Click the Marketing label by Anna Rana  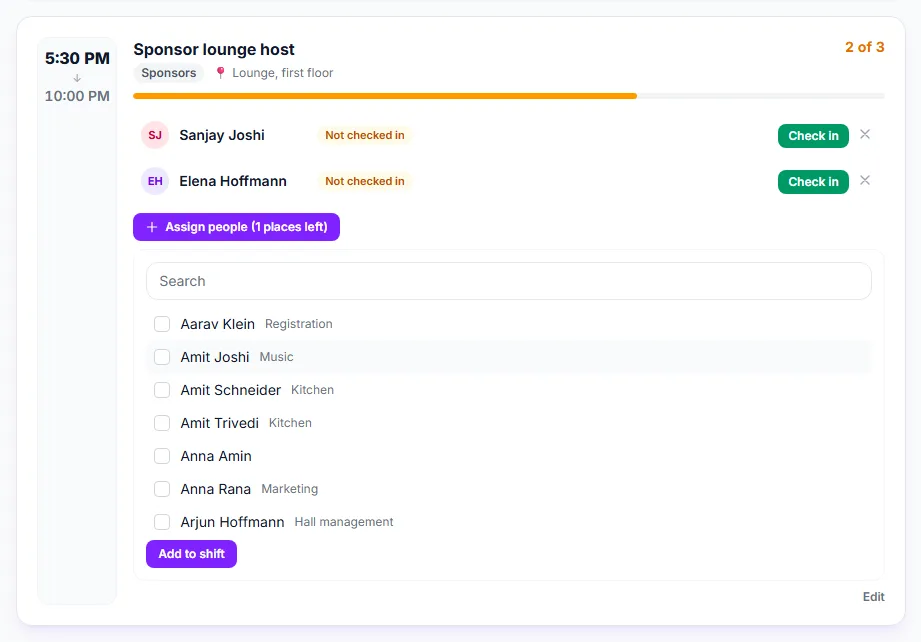tap(290, 489)
